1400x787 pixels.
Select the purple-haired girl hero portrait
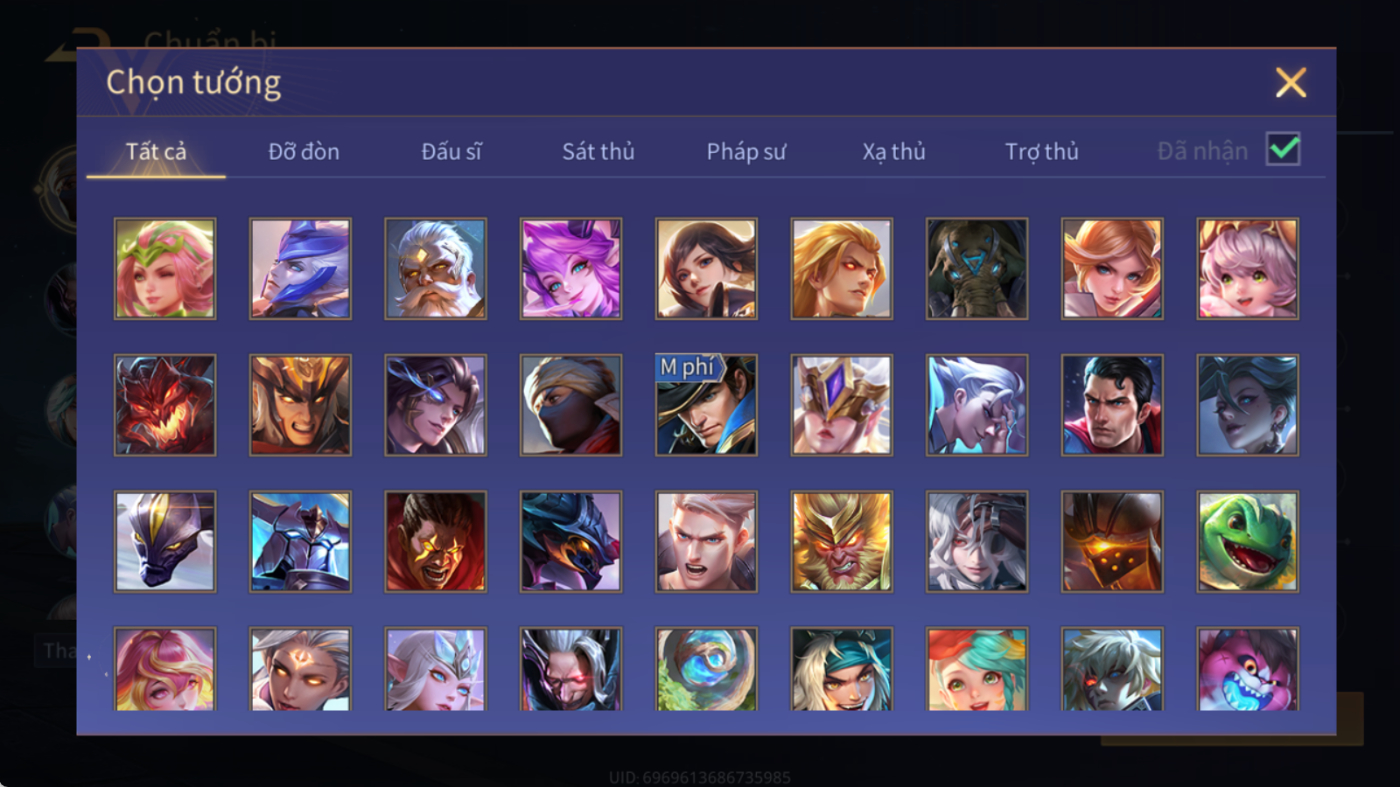(x=571, y=269)
